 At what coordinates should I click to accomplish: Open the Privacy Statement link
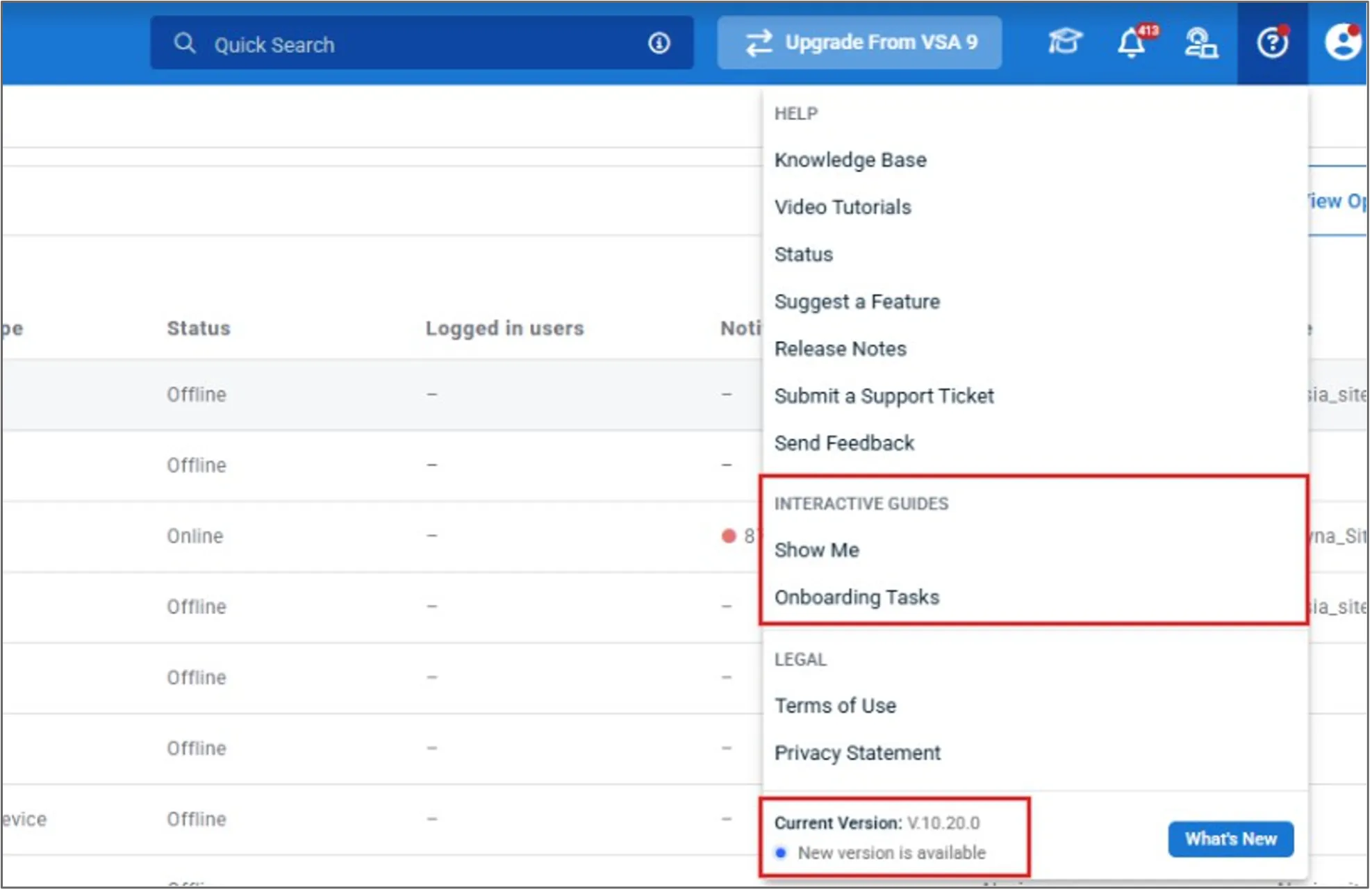click(x=857, y=753)
